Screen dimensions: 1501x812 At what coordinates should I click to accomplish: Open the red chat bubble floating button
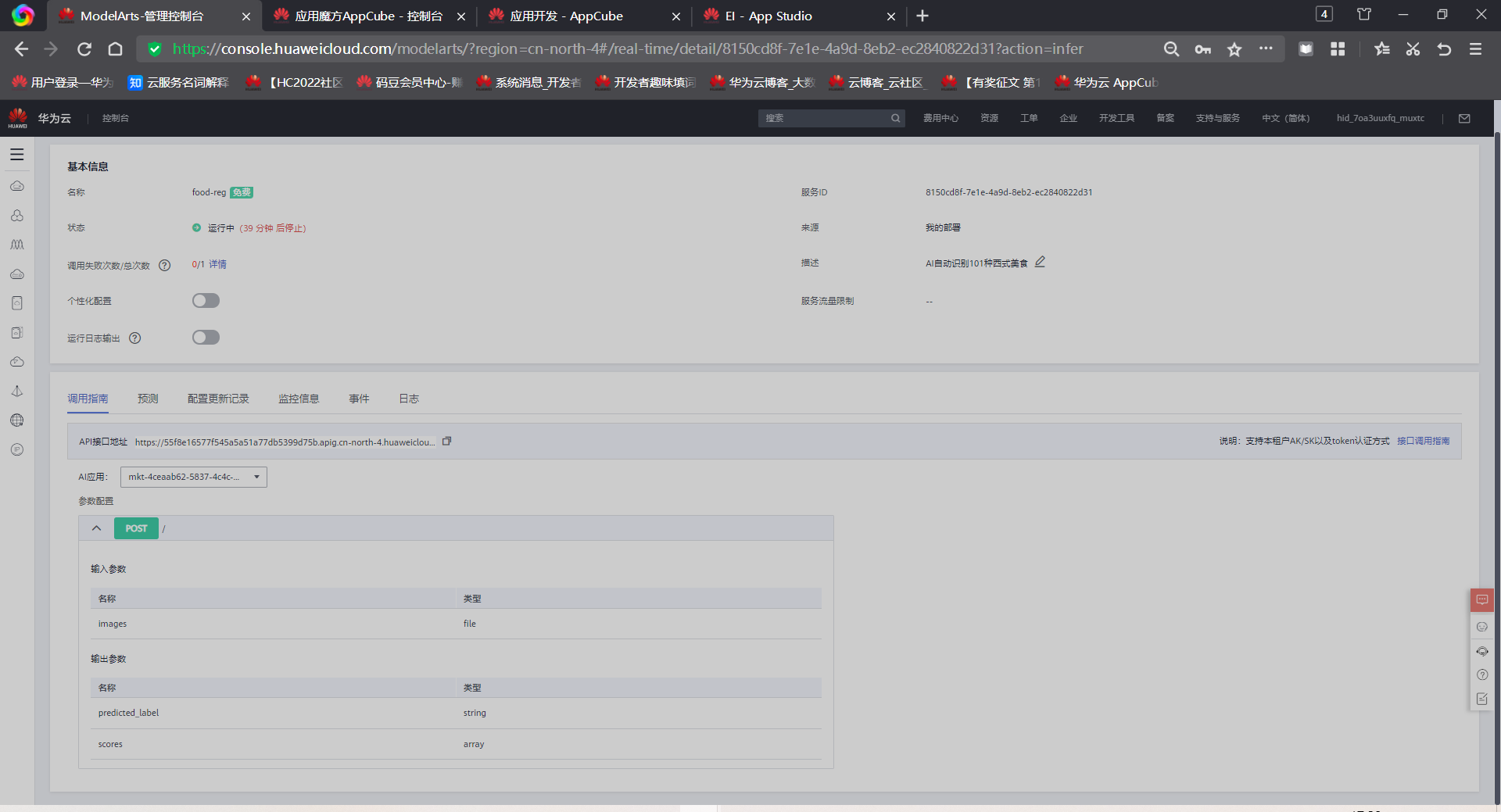1481,599
